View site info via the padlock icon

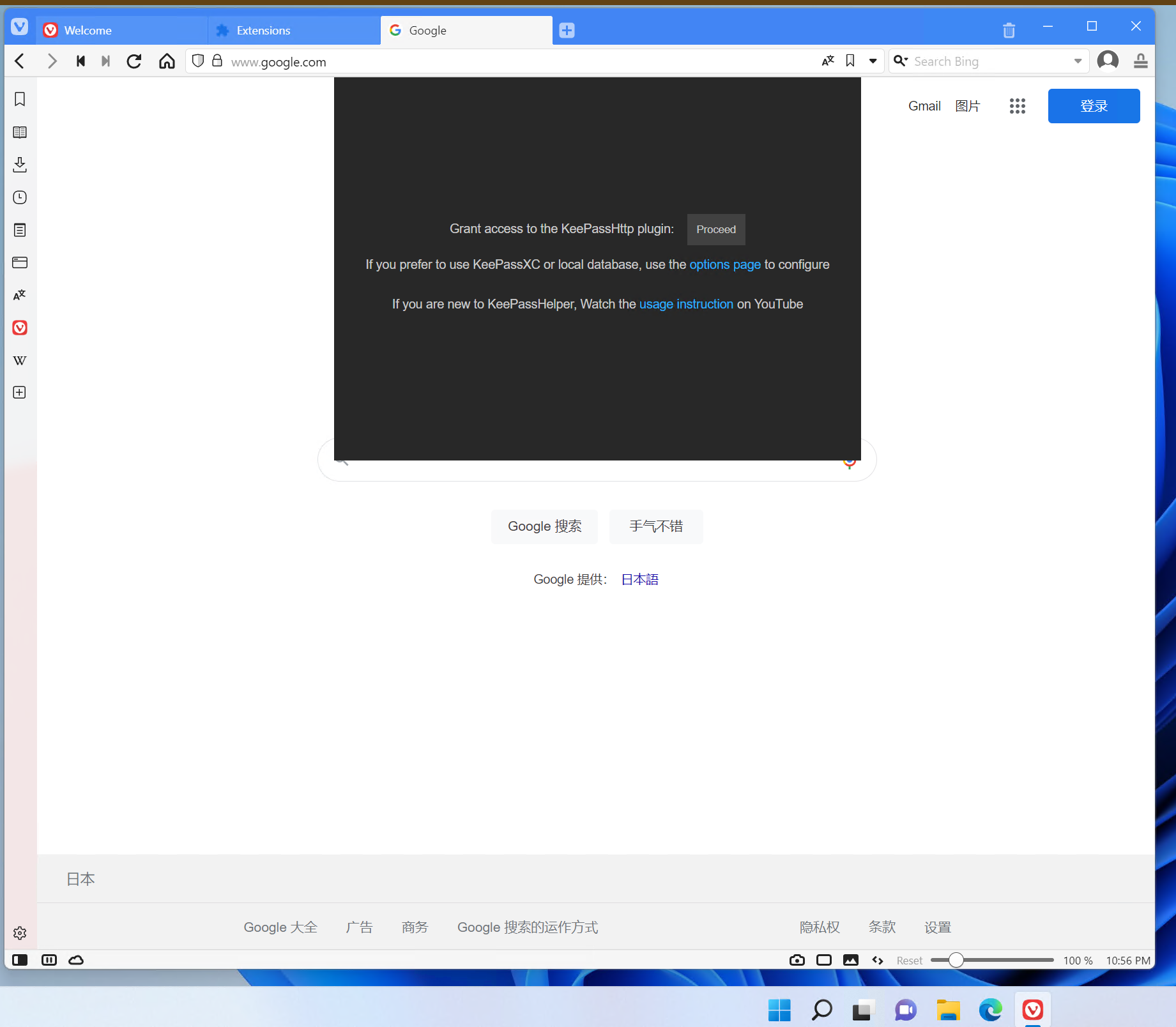(217, 61)
